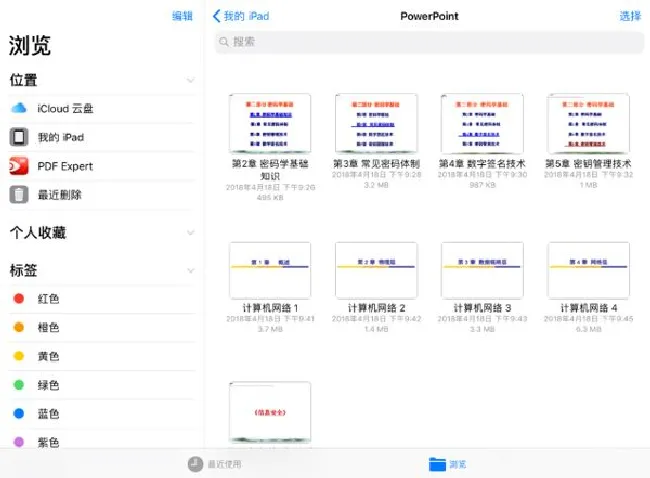The width and height of the screenshot is (650, 478).
Task: Tap the 选择 button
Action: [630, 16]
